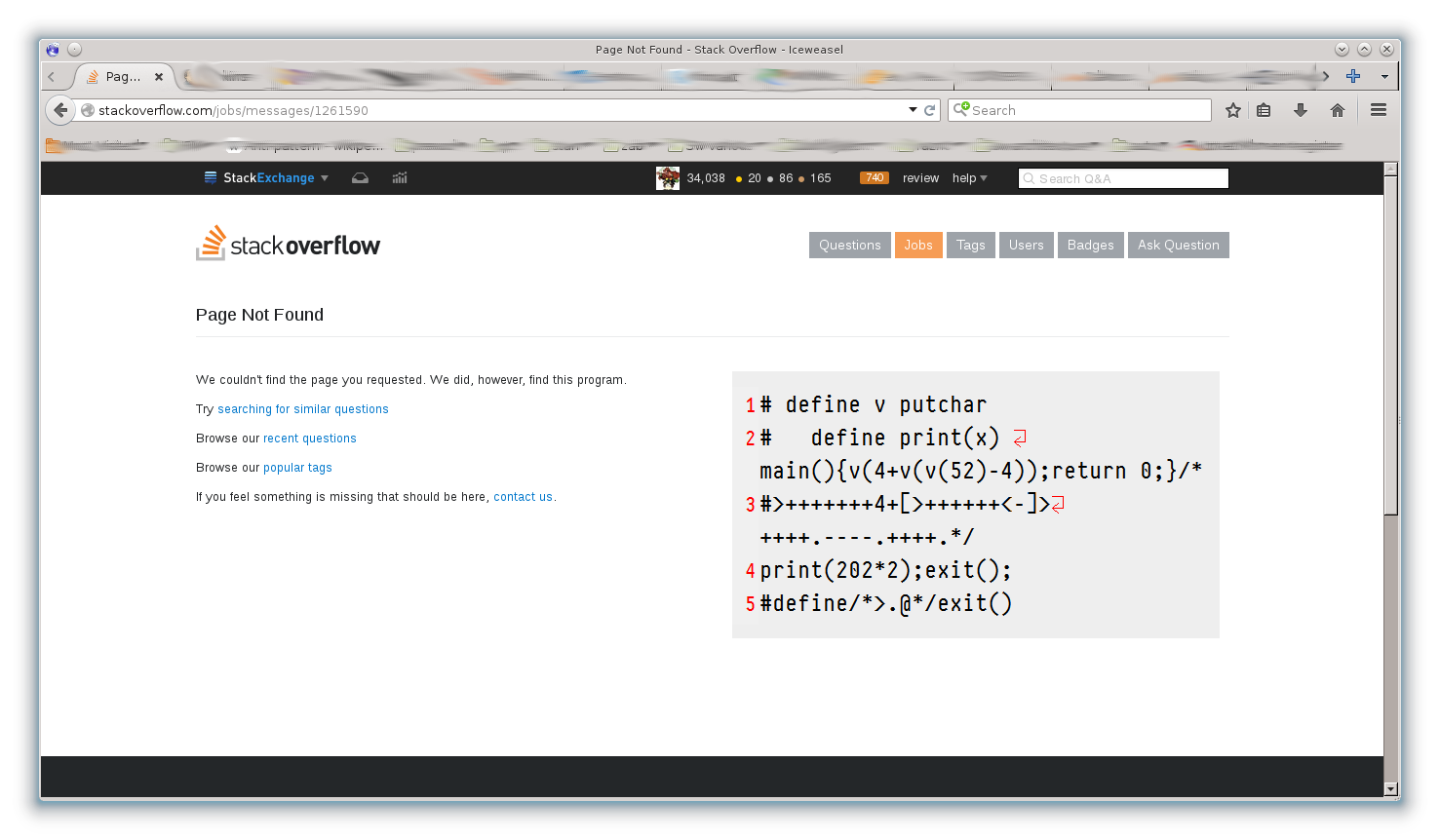The height and width of the screenshot is (840, 1440).
Task: Click the search engine icon in the Search box
Action: (x=961, y=109)
